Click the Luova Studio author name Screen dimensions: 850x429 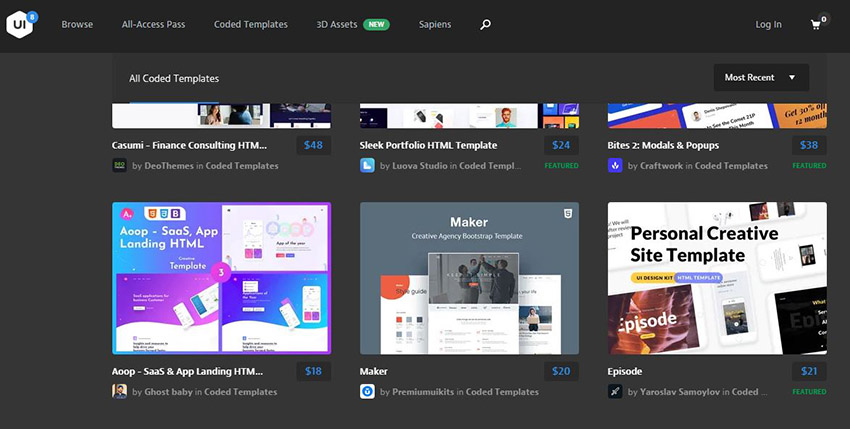(421, 166)
